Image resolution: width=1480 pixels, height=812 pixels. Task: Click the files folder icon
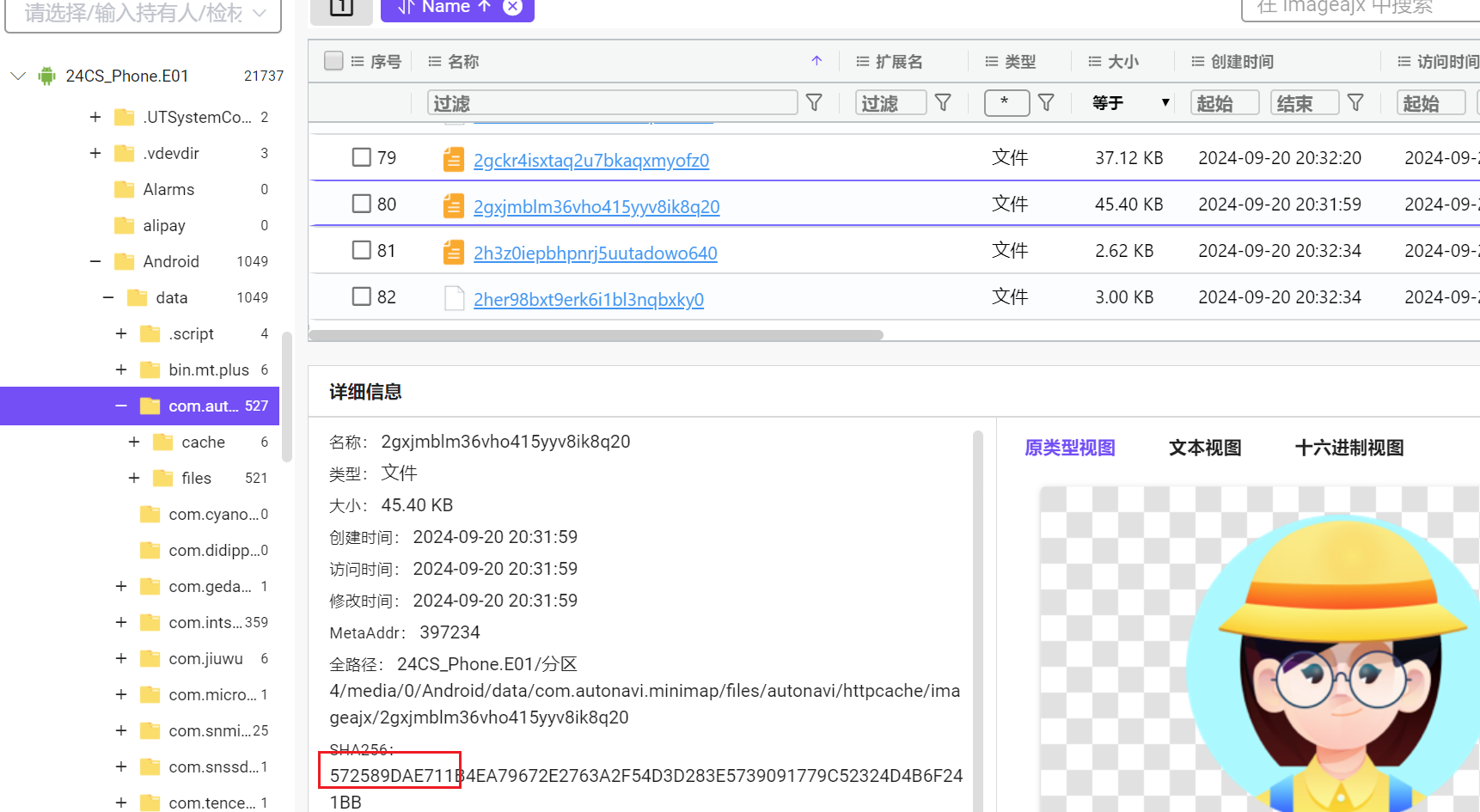[163, 478]
